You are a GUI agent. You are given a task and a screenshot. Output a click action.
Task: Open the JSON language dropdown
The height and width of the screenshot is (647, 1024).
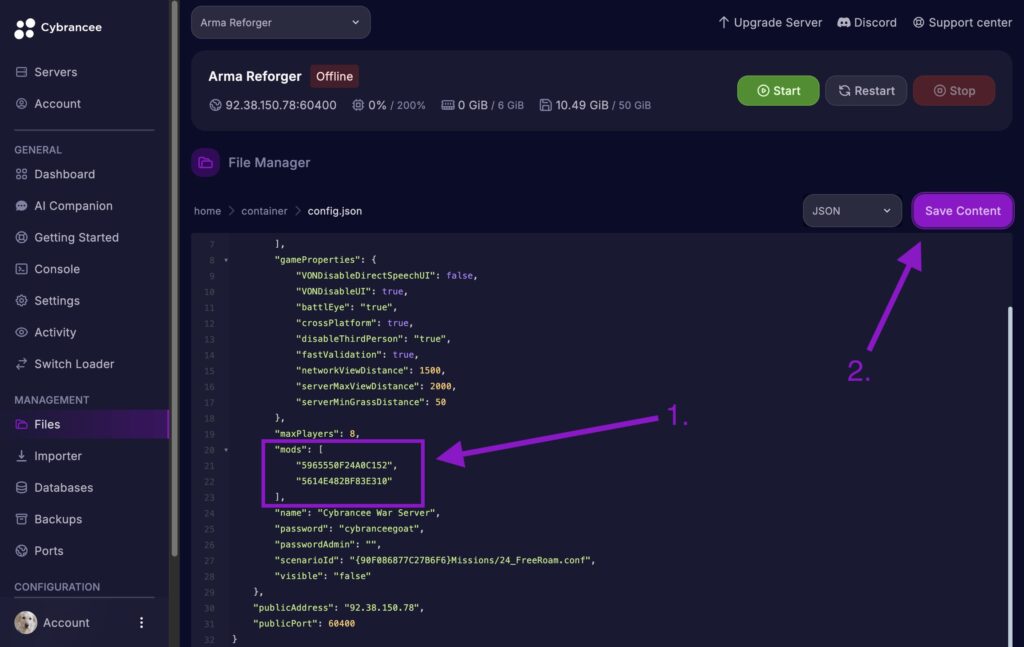(x=852, y=211)
